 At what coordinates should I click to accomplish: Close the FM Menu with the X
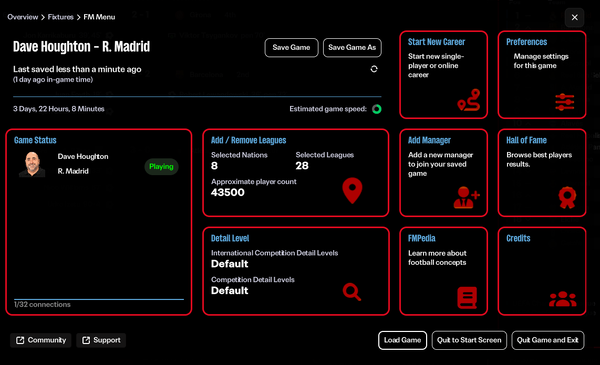pos(574,17)
